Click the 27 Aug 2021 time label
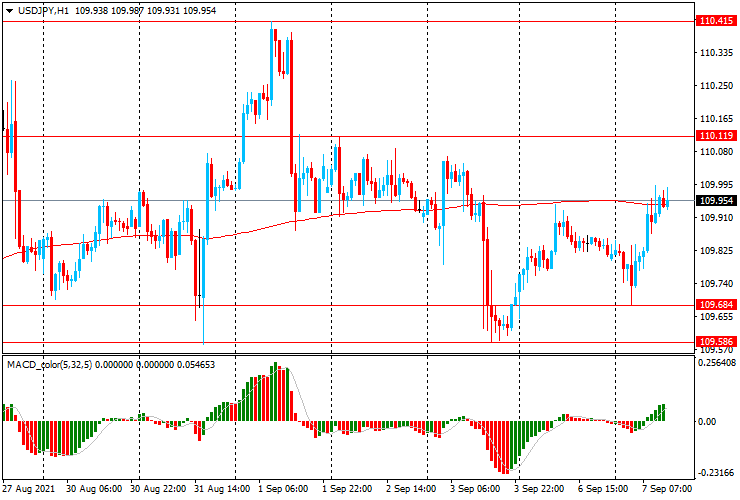This screenshot has height=500, width=740. 29,489
